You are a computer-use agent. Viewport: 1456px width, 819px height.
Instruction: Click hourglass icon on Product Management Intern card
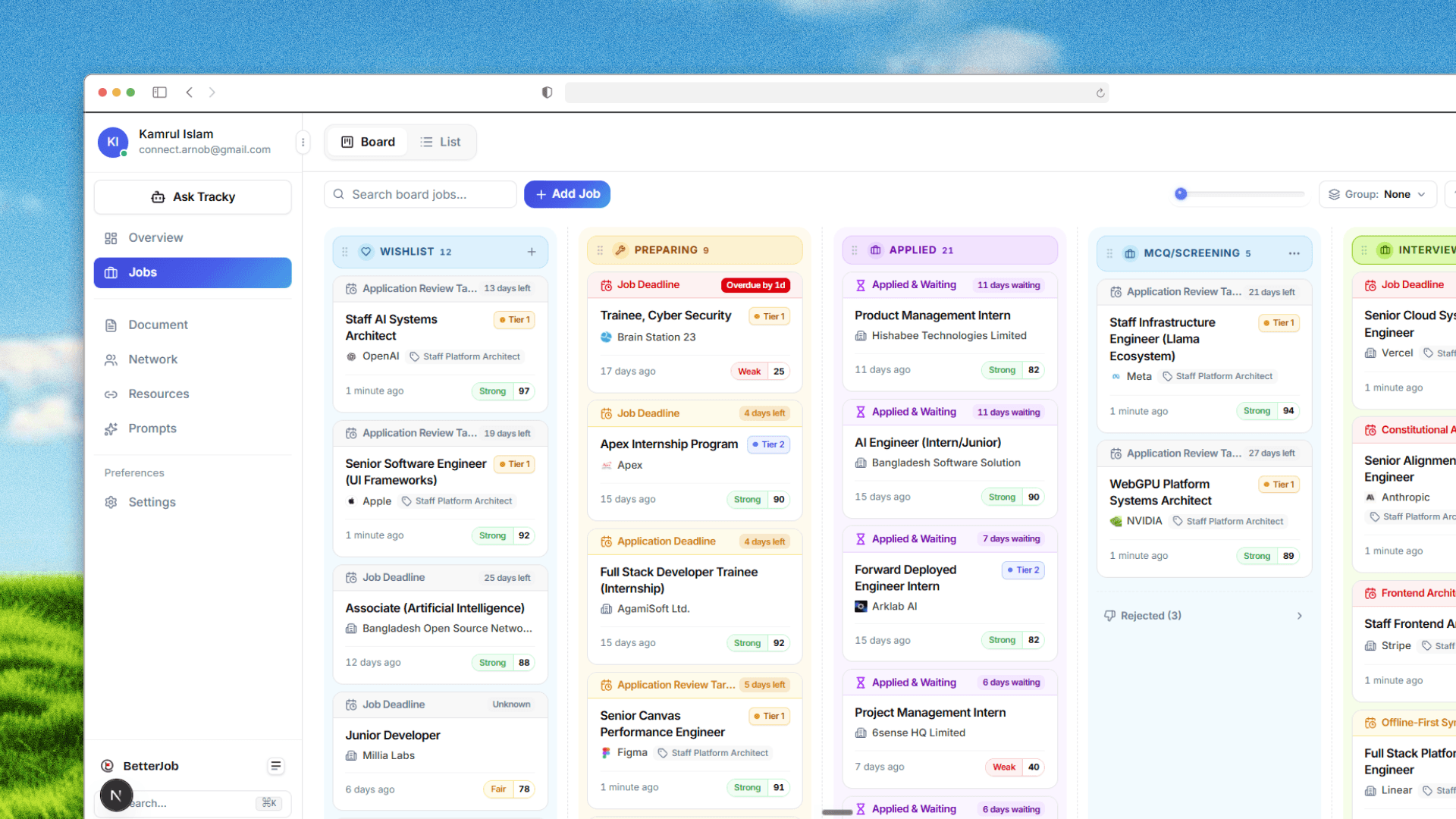point(861,285)
